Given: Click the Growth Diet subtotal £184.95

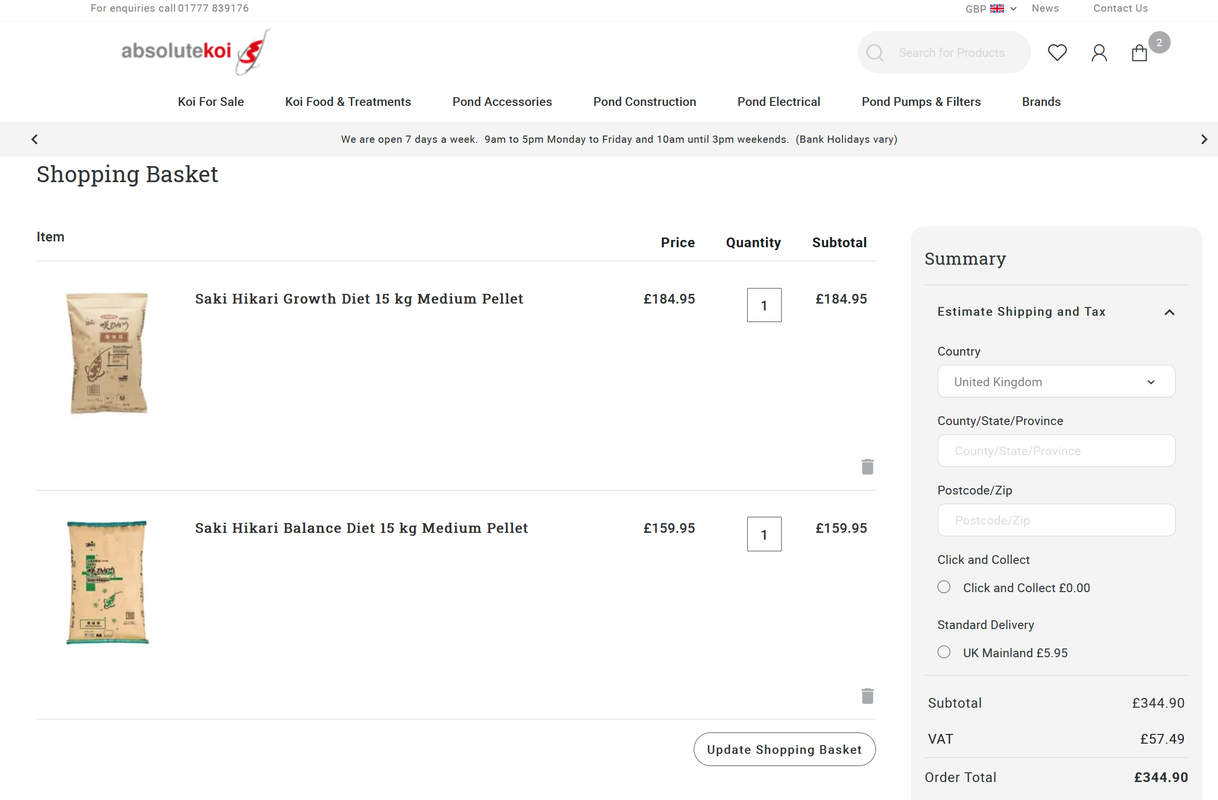Looking at the screenshot, I should 841,299.
